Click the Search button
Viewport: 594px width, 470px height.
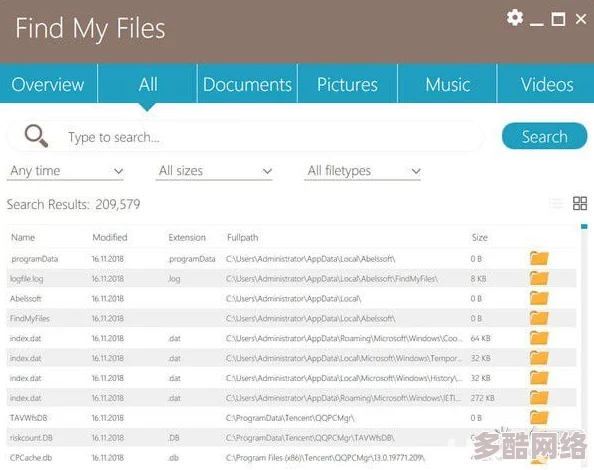544,136
